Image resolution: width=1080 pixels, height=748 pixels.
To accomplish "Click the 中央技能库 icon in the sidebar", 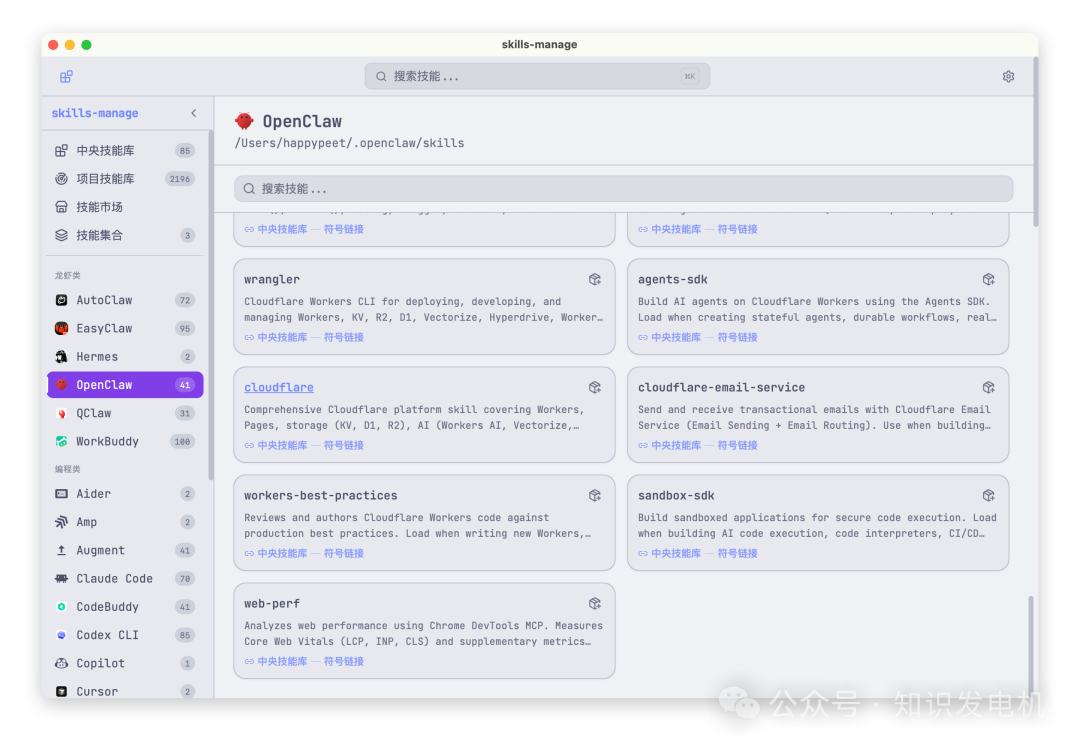I will (x=61, y=150).
